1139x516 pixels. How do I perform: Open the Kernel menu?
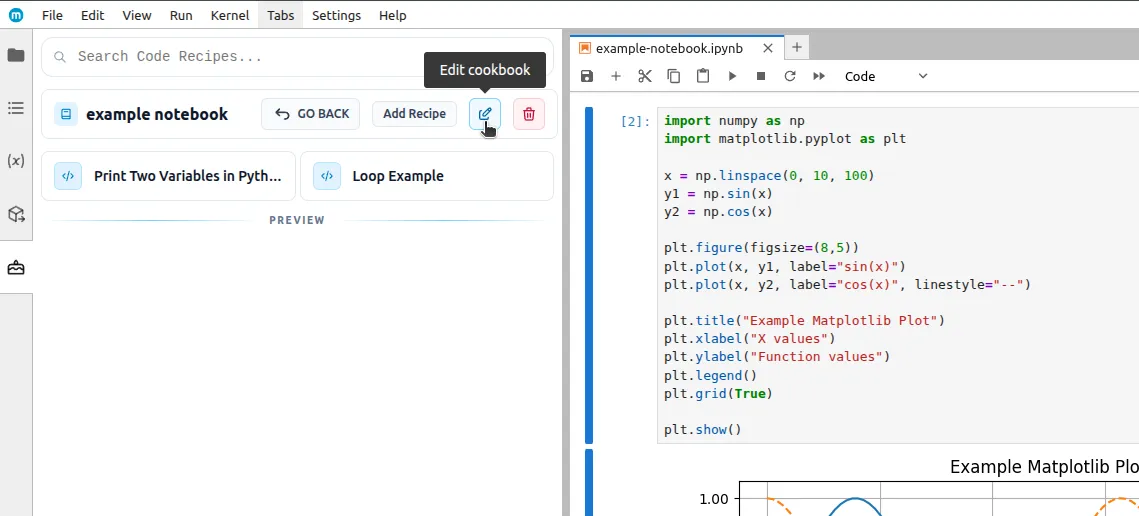point(230,15)
